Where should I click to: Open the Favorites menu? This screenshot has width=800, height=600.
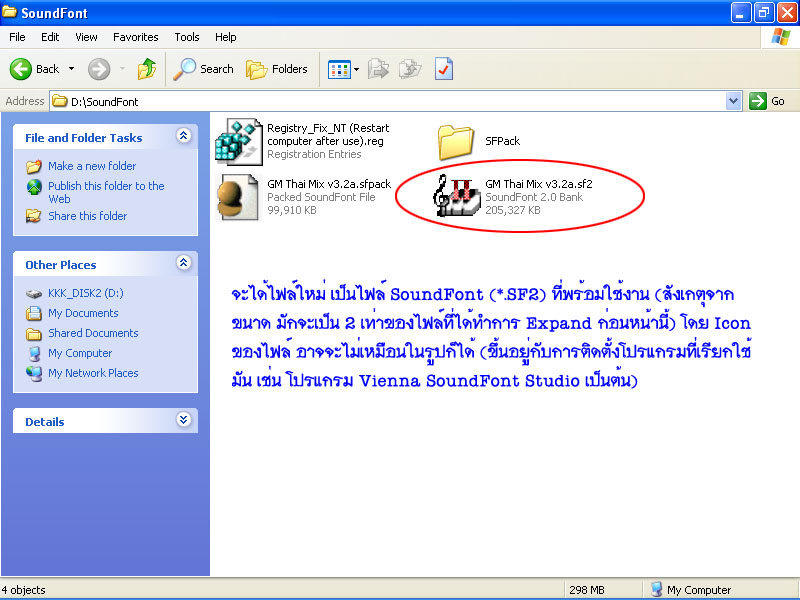point(136,37)
